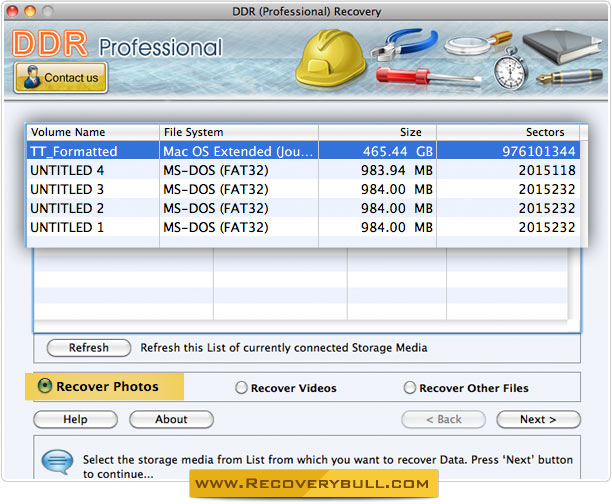This screenshot has height=504, width=612.
Task: Click the stopwatch icon
Action: pos(511,70)
